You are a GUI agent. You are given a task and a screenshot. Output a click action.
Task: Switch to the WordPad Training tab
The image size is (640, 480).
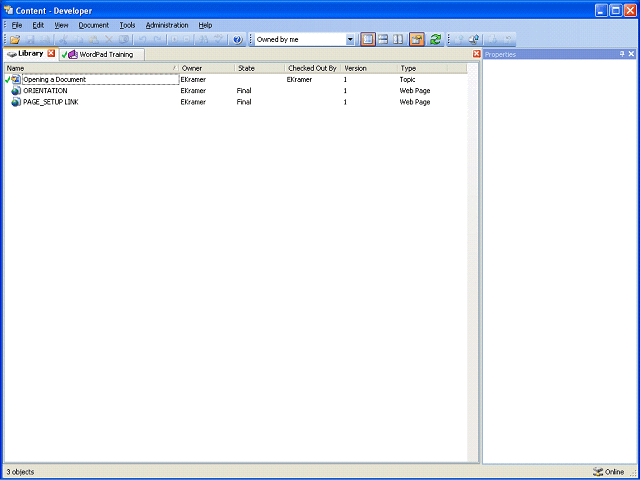pos(102,54)
